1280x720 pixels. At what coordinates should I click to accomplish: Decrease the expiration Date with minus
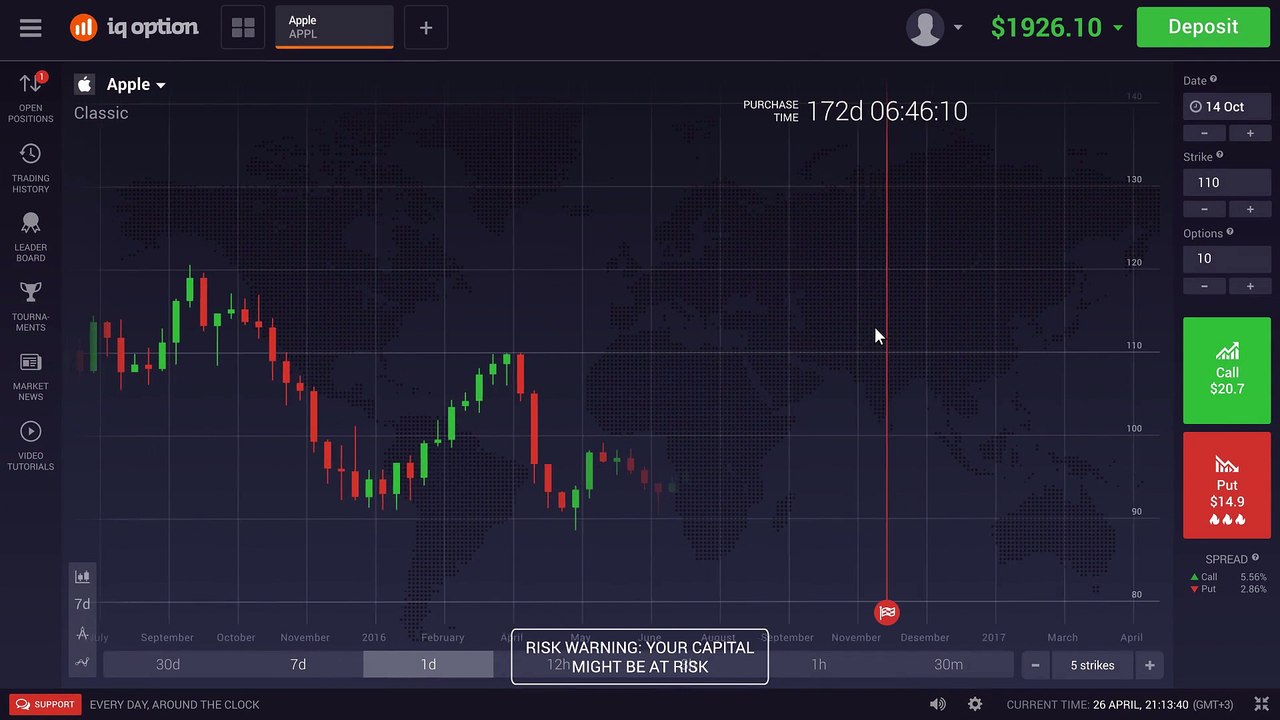click(1204, 133)
